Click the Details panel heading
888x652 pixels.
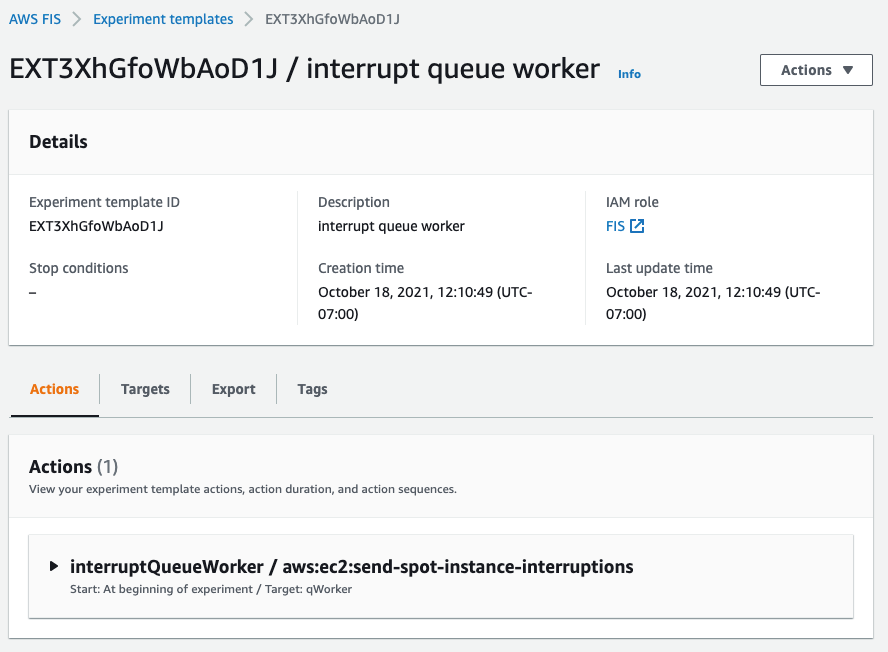tap(57, 141)
